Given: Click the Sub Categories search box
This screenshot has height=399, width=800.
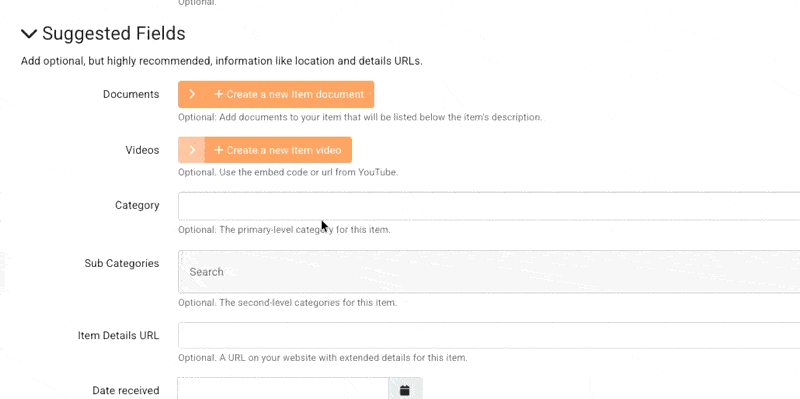Looking at the screenshot, I should 489,271.
